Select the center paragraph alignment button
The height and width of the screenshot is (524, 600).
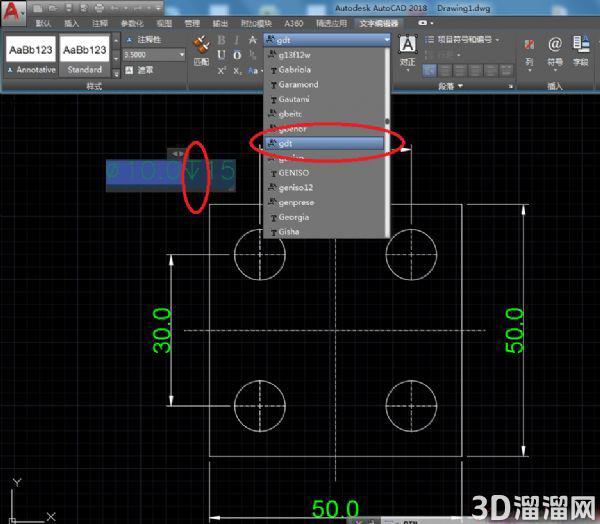point(460,70)
